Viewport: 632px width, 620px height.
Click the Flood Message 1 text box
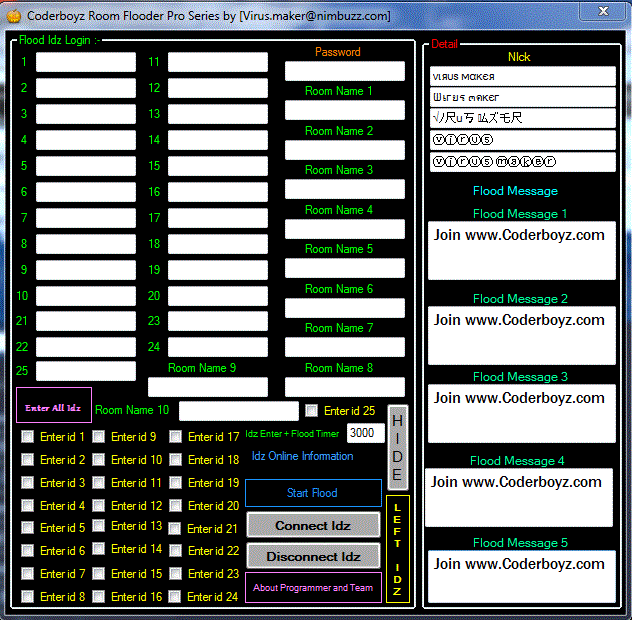point(522,250)
